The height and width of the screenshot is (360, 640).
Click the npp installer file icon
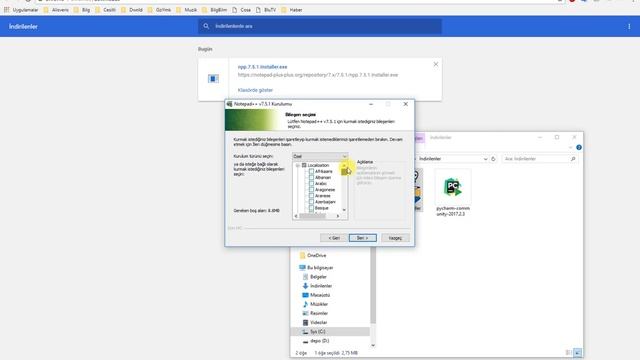pos(213,79)
